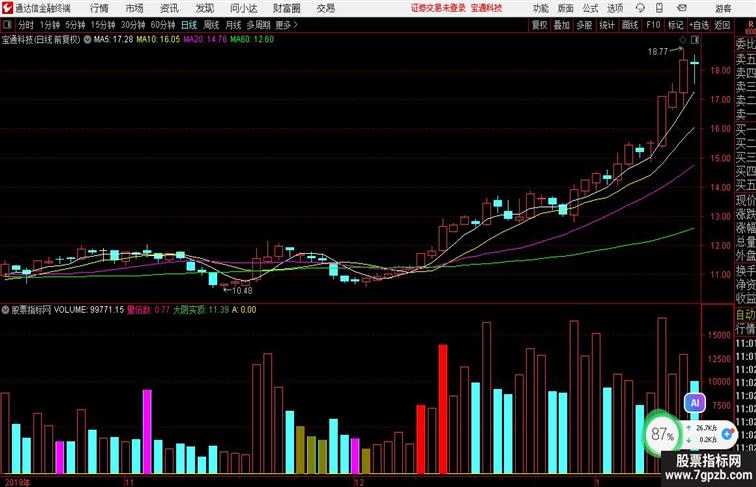The width and height of the screenshot is (756, 487).
Task: Expand the dropdown arrow next to 宝通科技(日线 前复权)
Action: point(87,40)
